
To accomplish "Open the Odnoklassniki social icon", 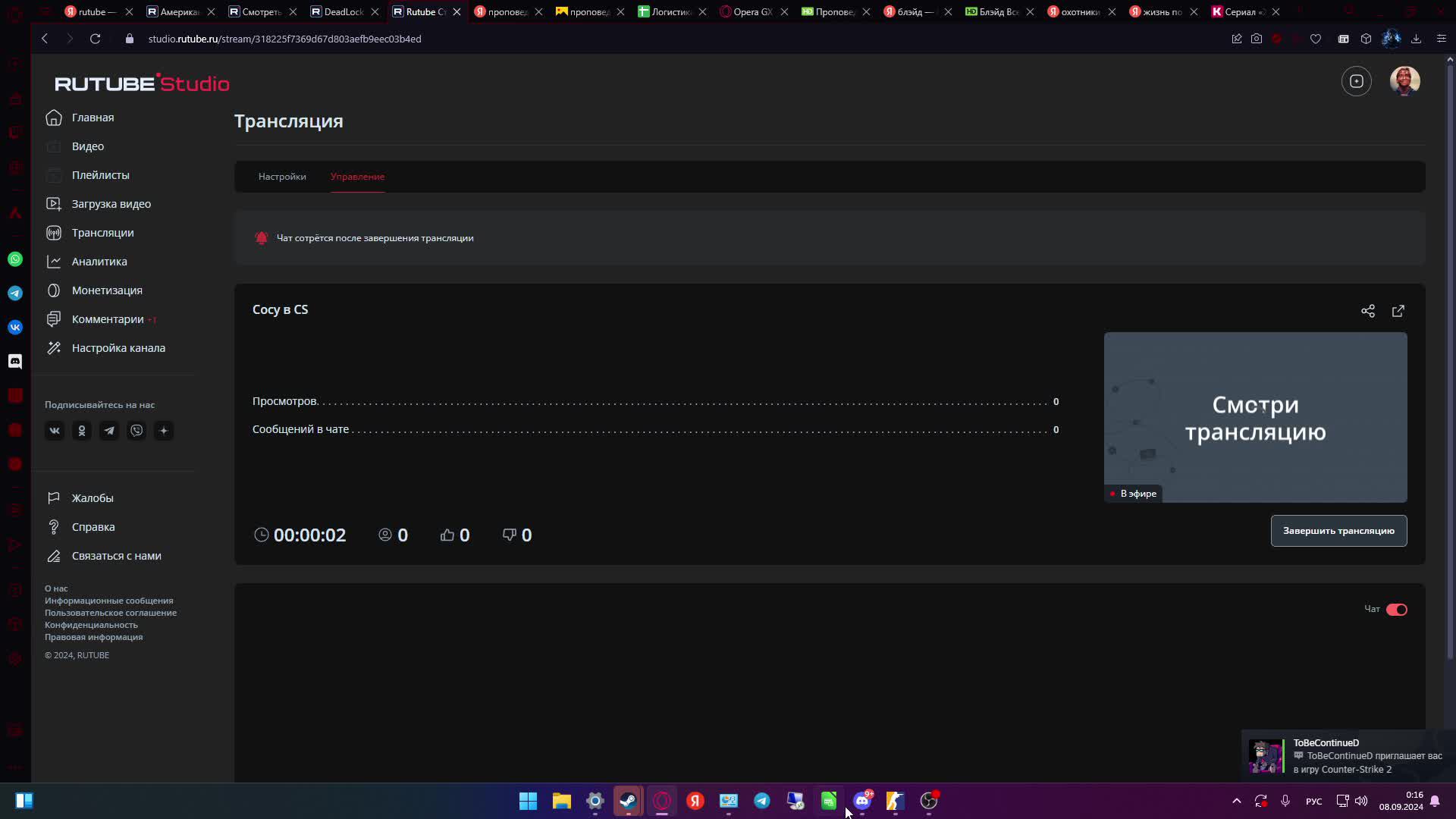I will [x=82, y=431].
